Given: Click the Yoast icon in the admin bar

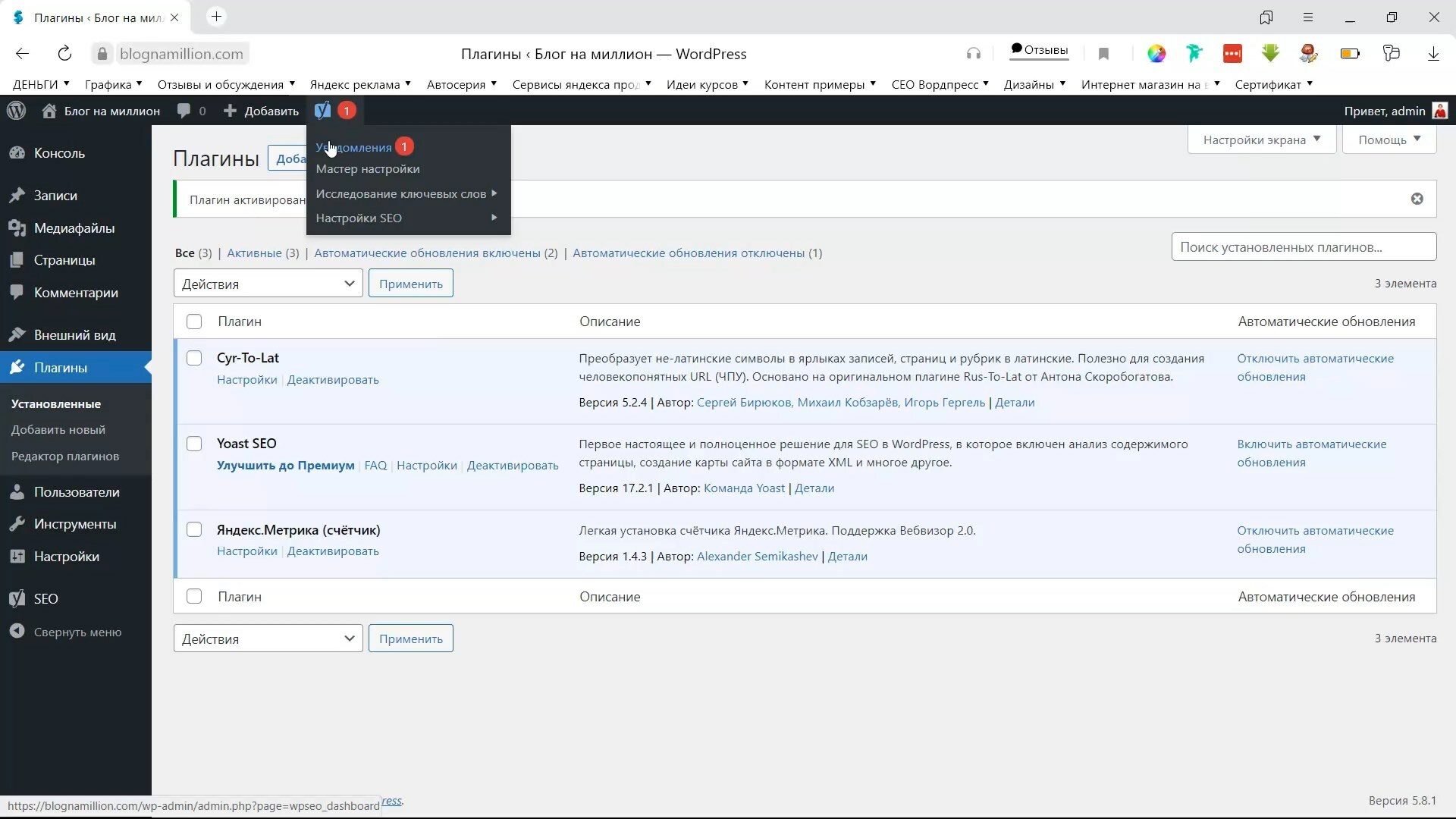Looking at the screenshot, I should (322, 111).
